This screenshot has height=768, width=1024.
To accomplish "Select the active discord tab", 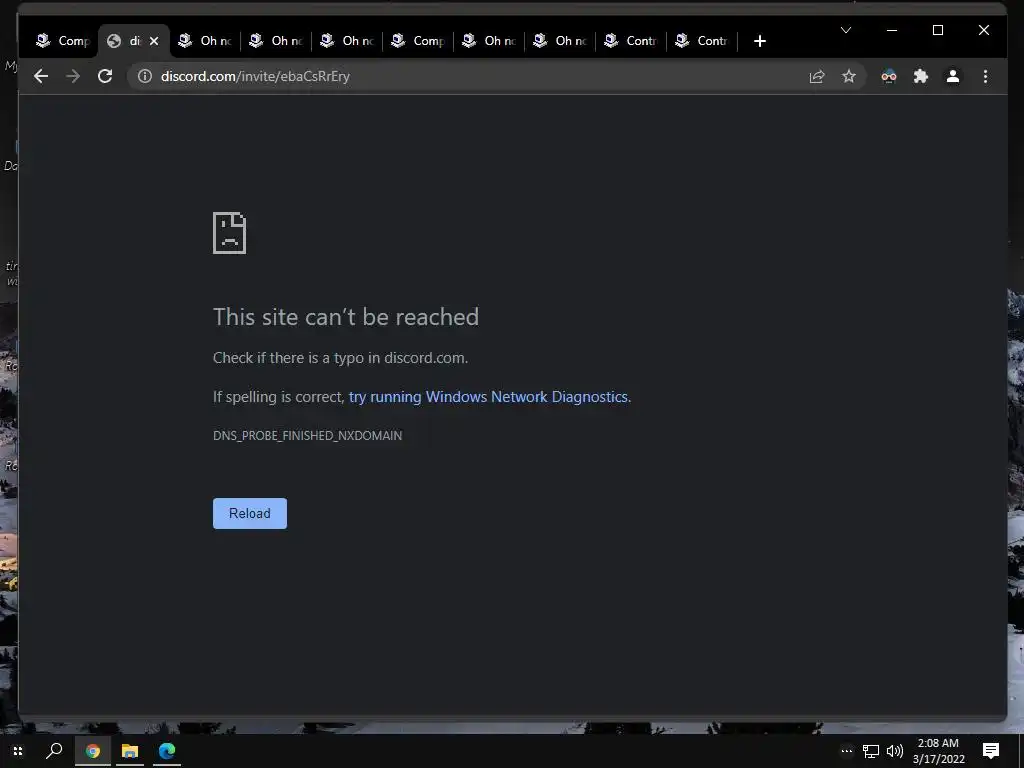I will coord(134,41).
